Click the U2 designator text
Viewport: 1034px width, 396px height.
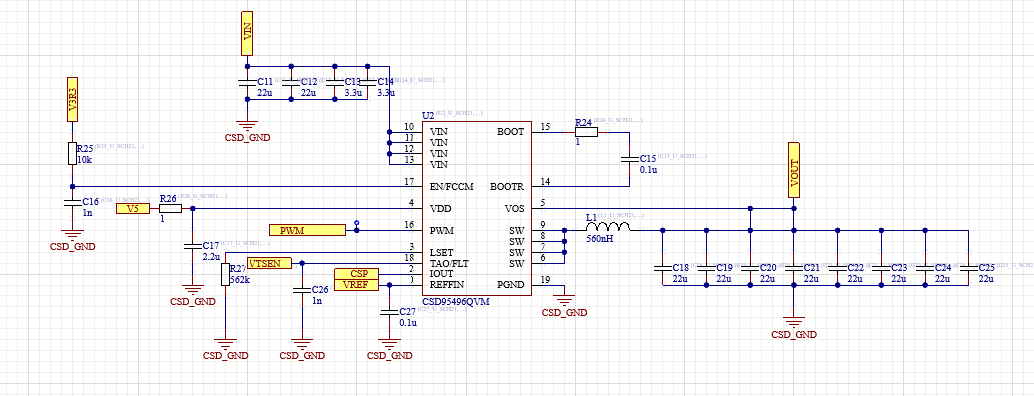click(x=427, y=116)
